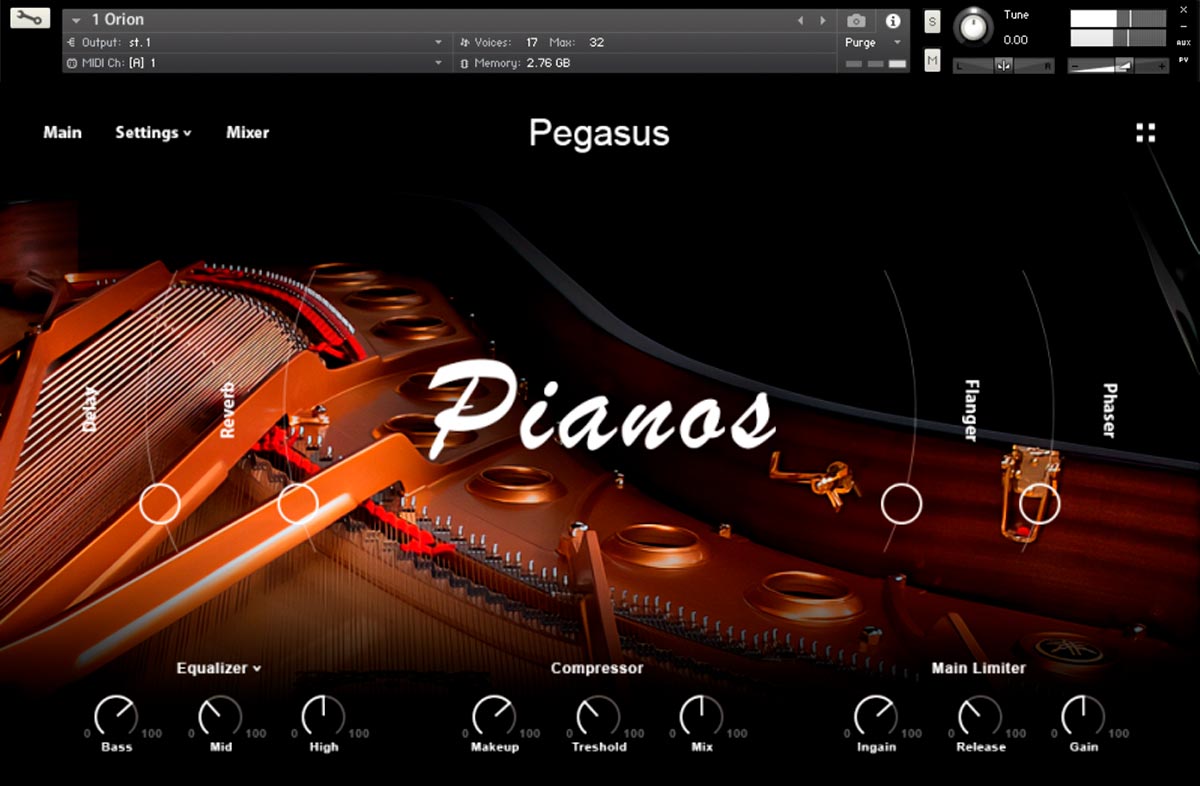This screenshot has width=1200, height=786.
Task: Click the Equalizer Bass knob
Action: pos(116,717)
